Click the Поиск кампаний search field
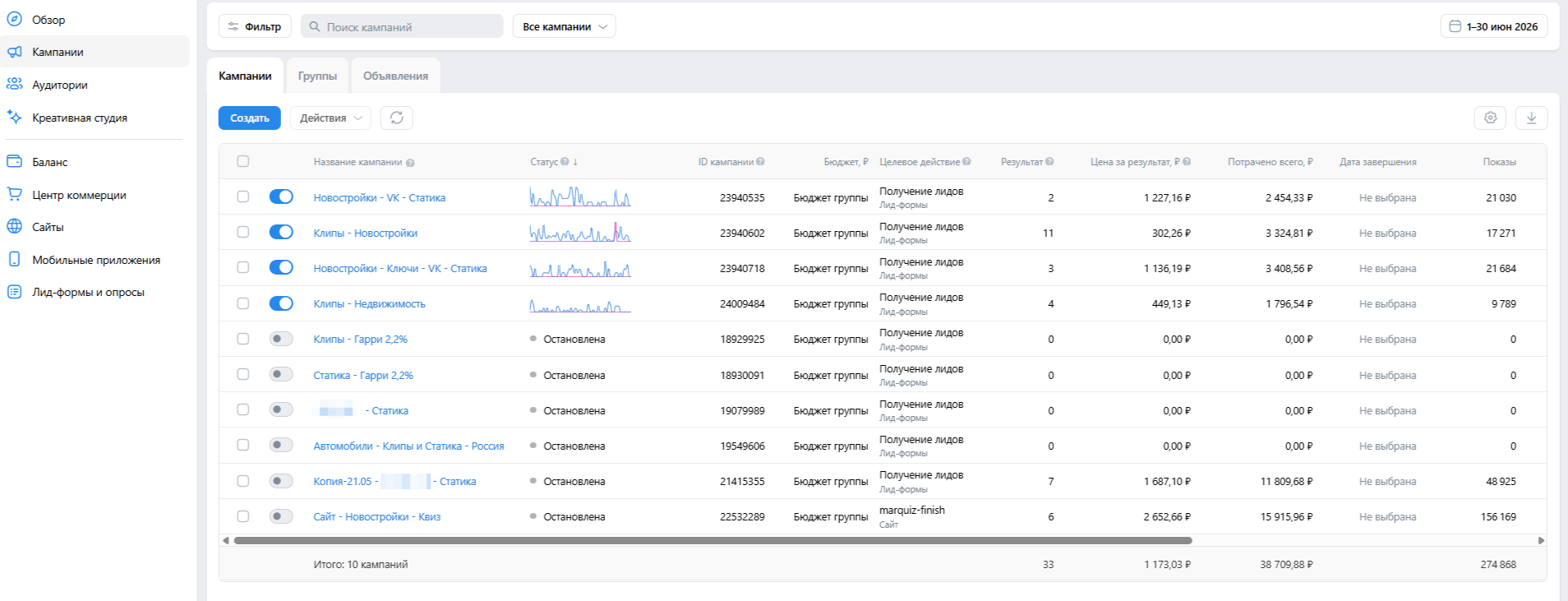This screenshot has height=601, width=1568. [x=402, y=26]
